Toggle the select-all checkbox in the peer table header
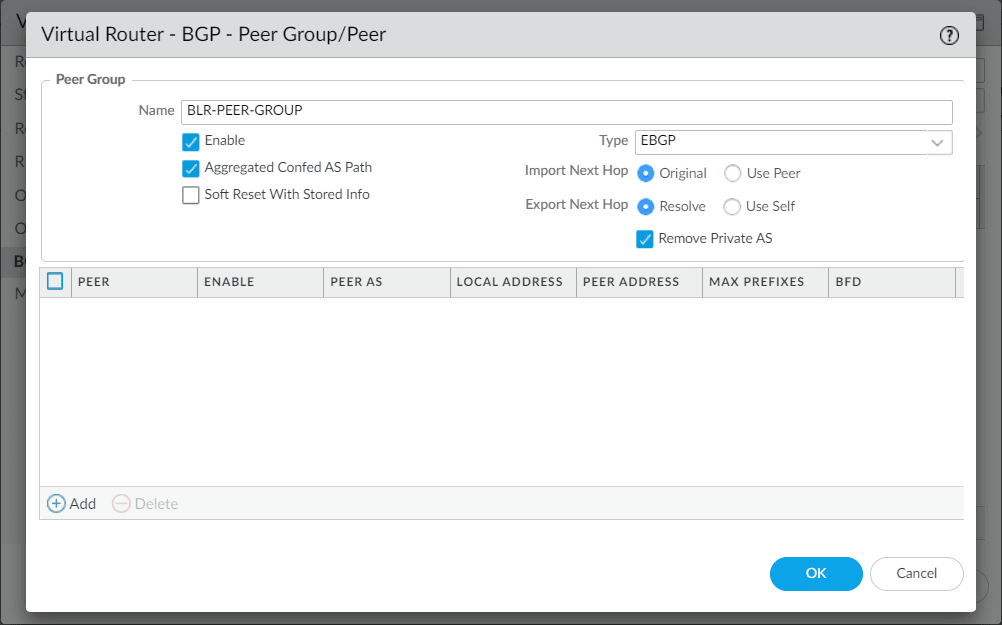This screenshot has height=625, width=1002. (x=57, y=281)
